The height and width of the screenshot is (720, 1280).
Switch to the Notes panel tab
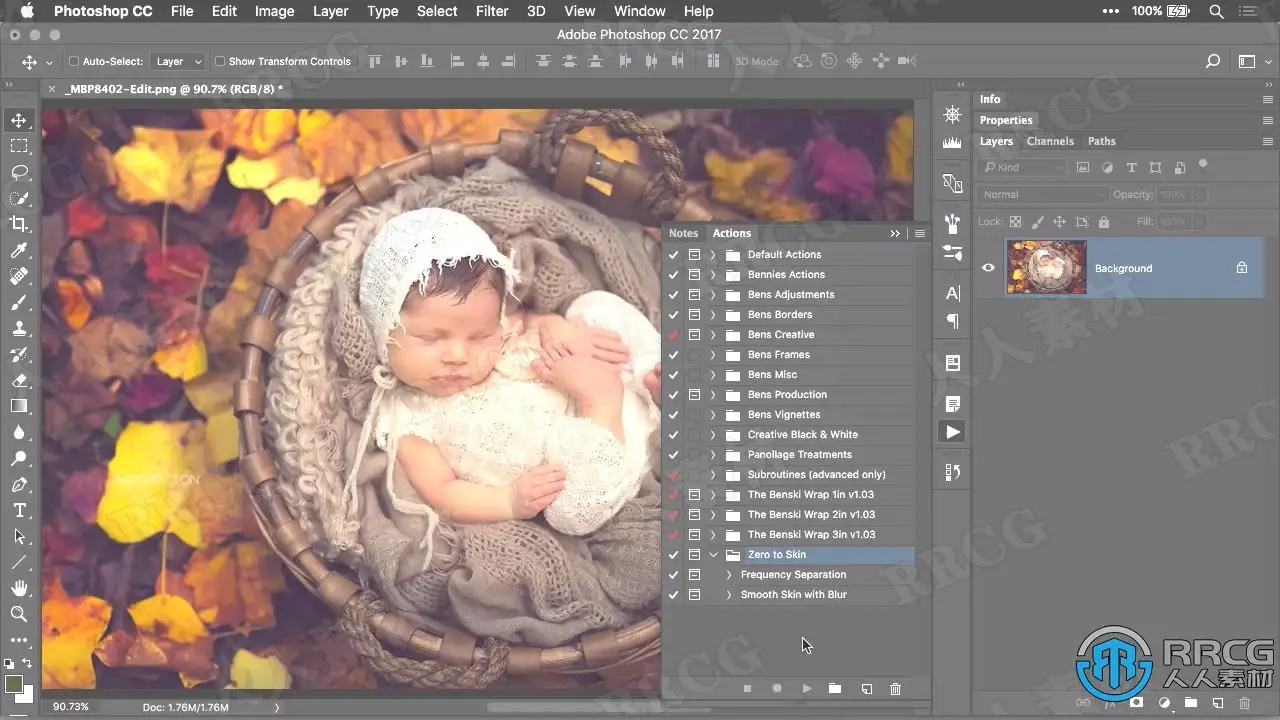tap(684, 233)
